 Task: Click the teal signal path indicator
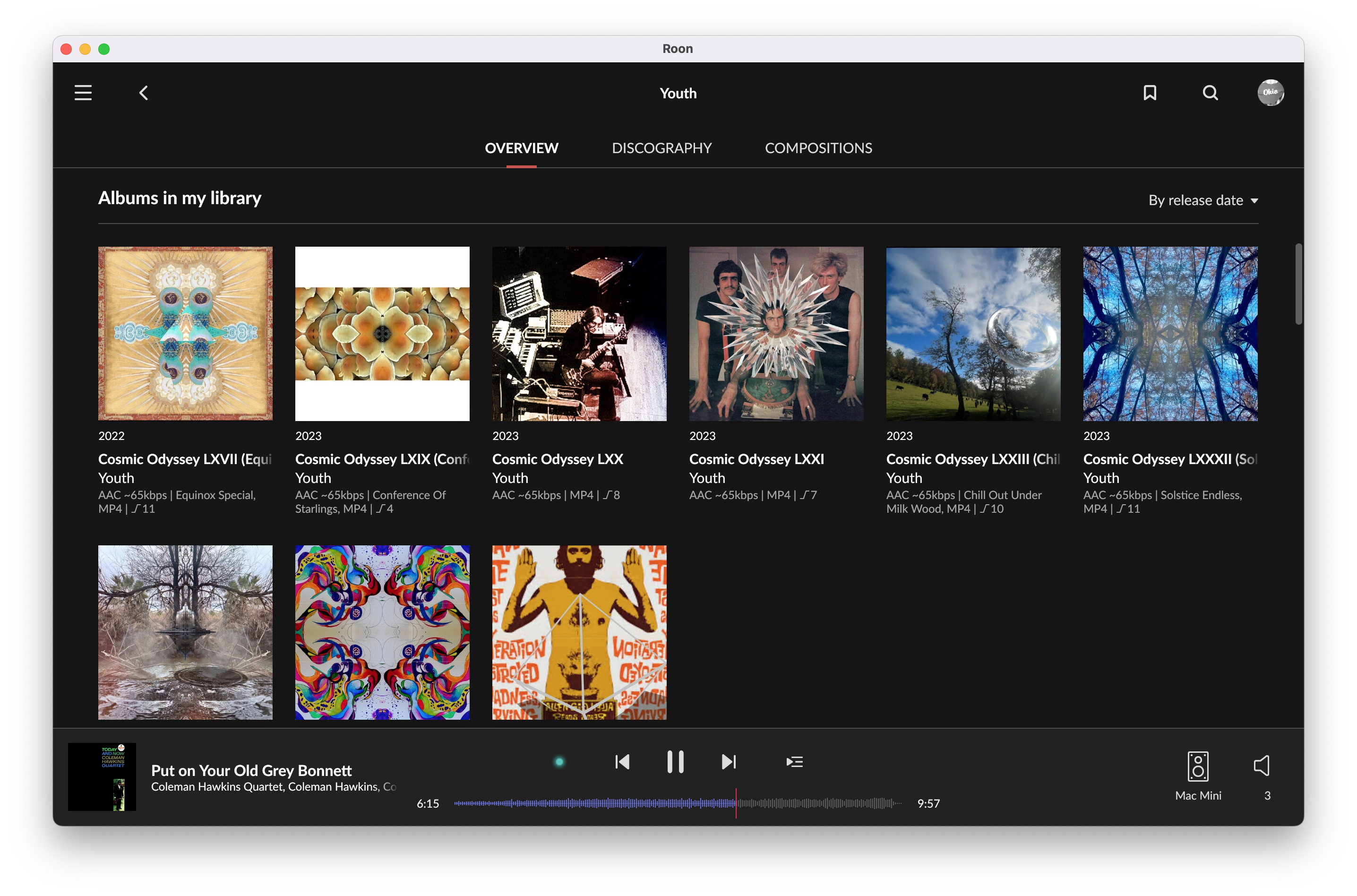pos(559,762)
